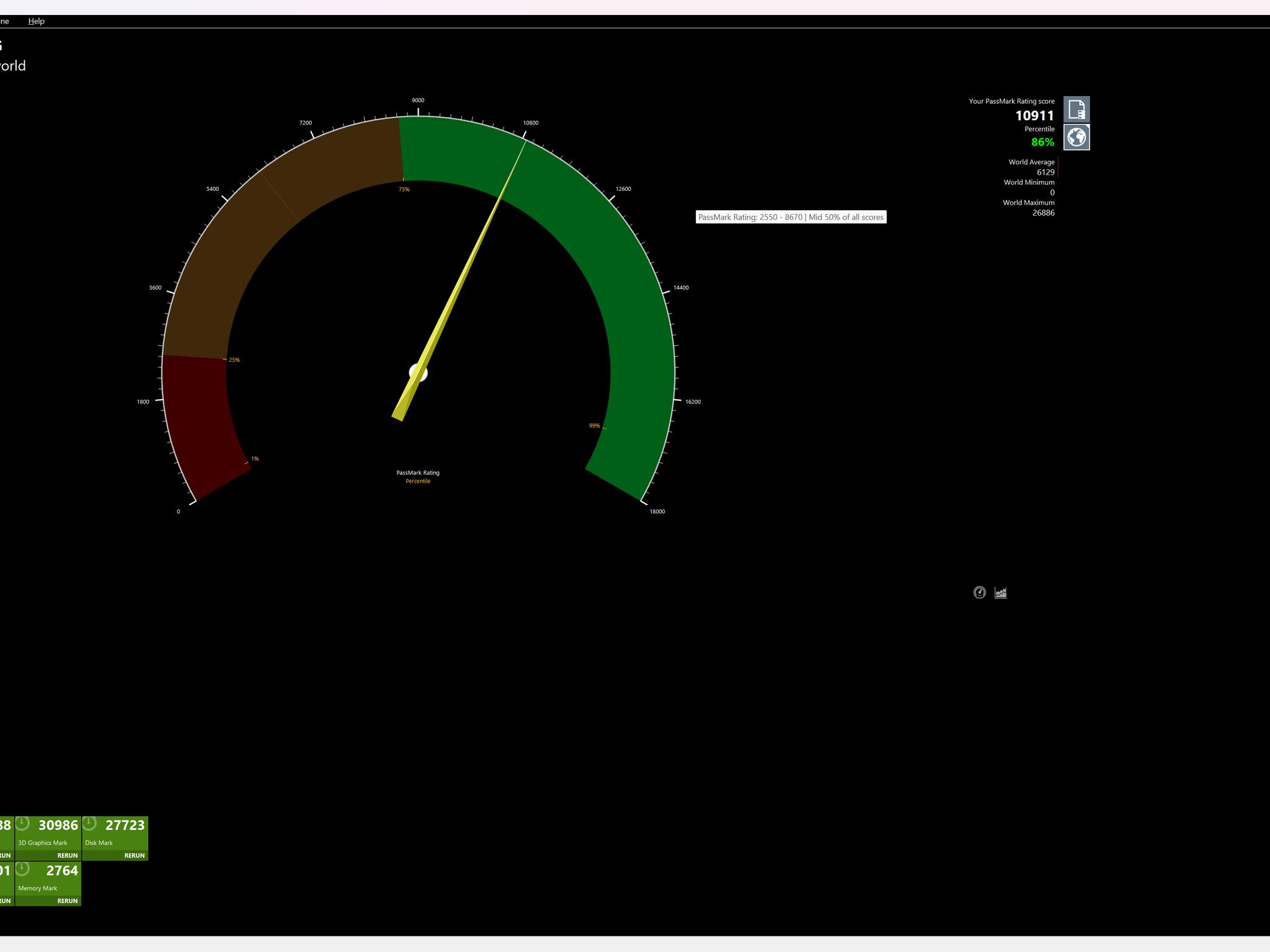Click the orange 1% percentile marker

(255, 459)
